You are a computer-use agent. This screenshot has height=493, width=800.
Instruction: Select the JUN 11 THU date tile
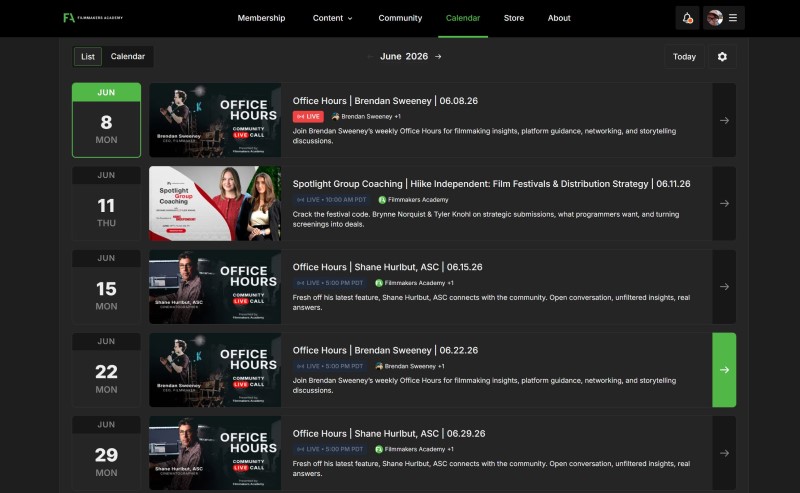pos(106,204)
